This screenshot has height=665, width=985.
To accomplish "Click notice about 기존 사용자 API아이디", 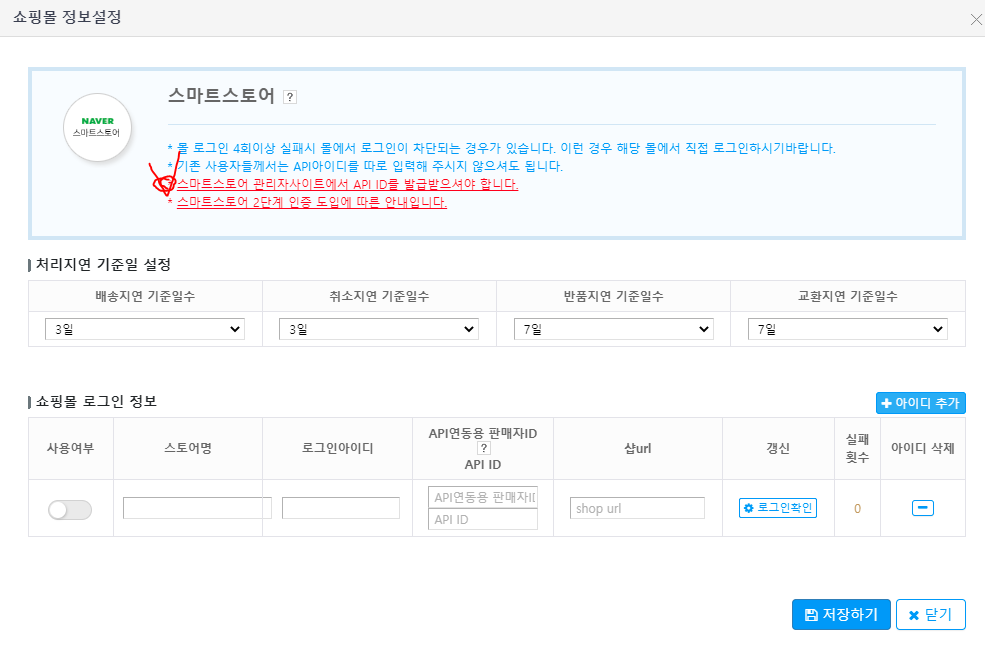I will pos(369,166).
